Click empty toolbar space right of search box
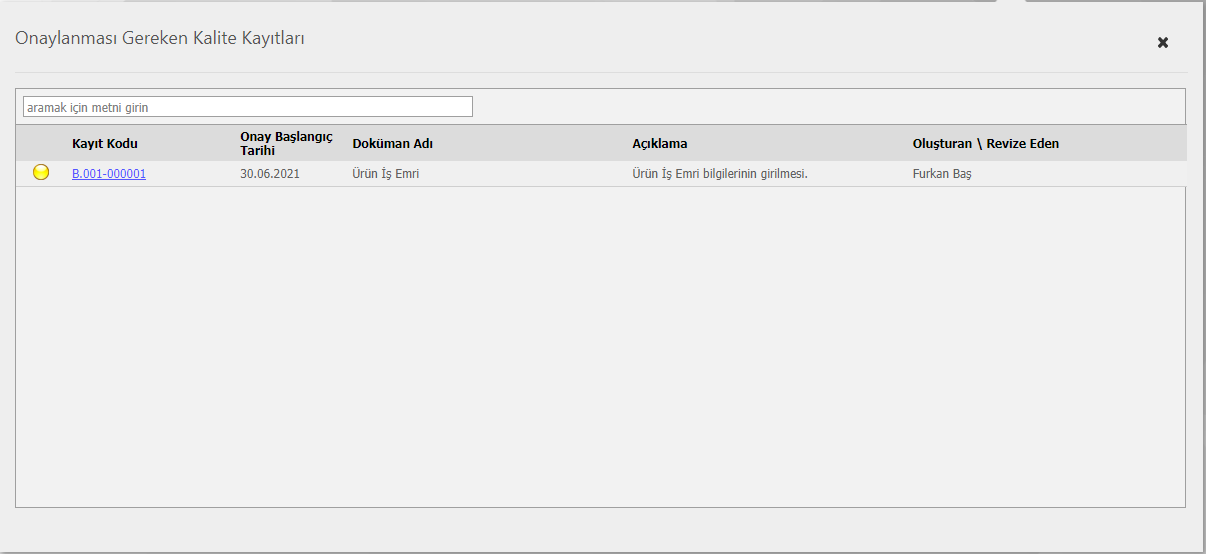This screenshot has height=554, width=1206. pos(820,107)
